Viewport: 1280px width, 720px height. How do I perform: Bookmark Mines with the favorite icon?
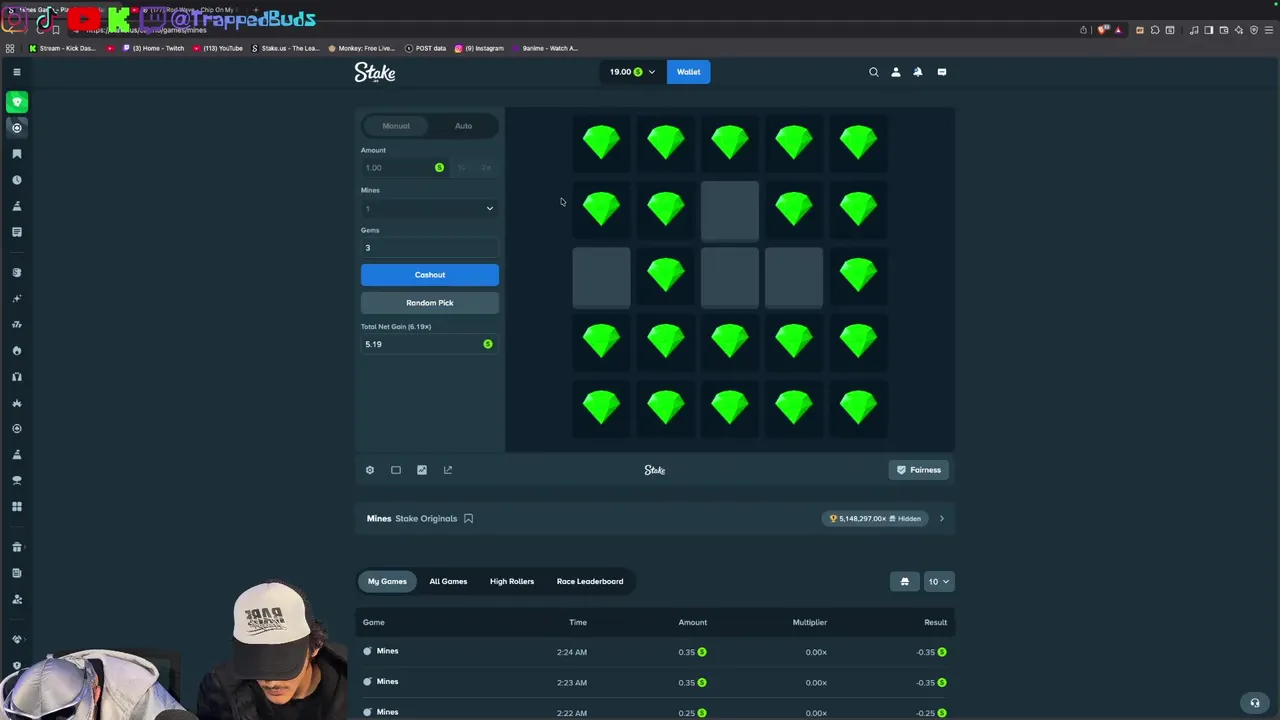[468, 519]
